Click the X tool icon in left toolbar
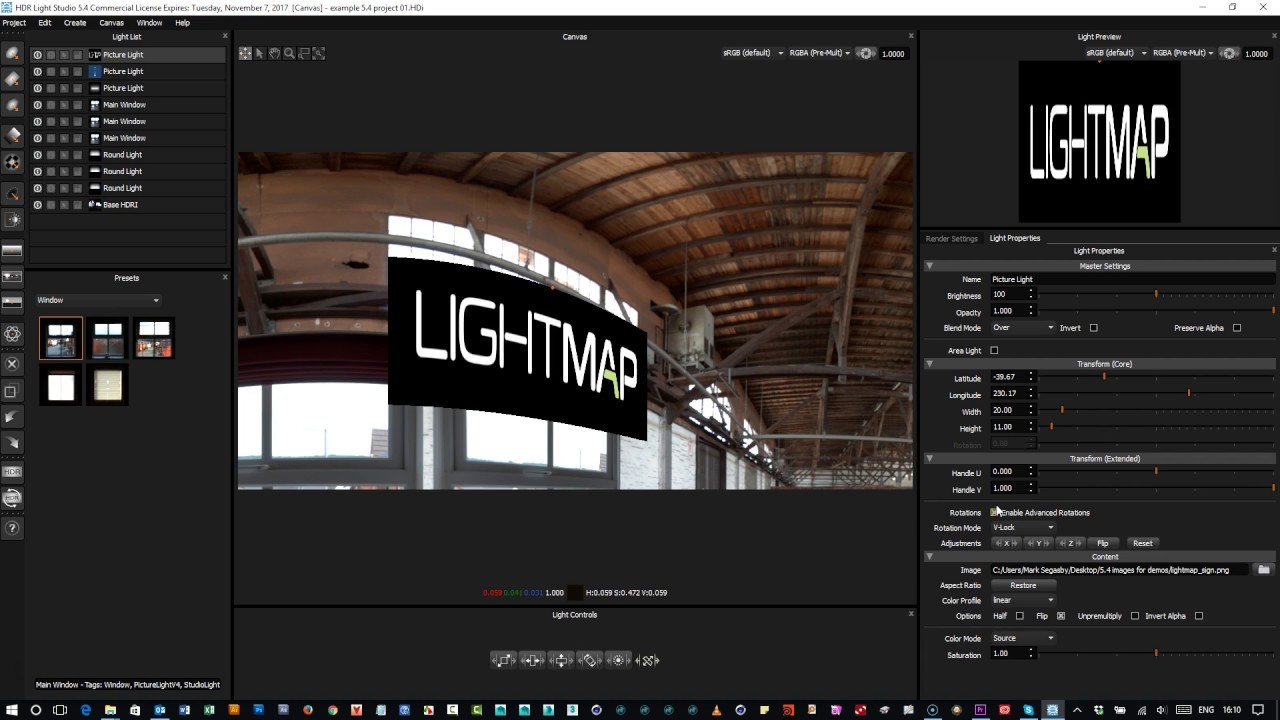Screen dimensions: 1280x720 (x=13, y=364)
